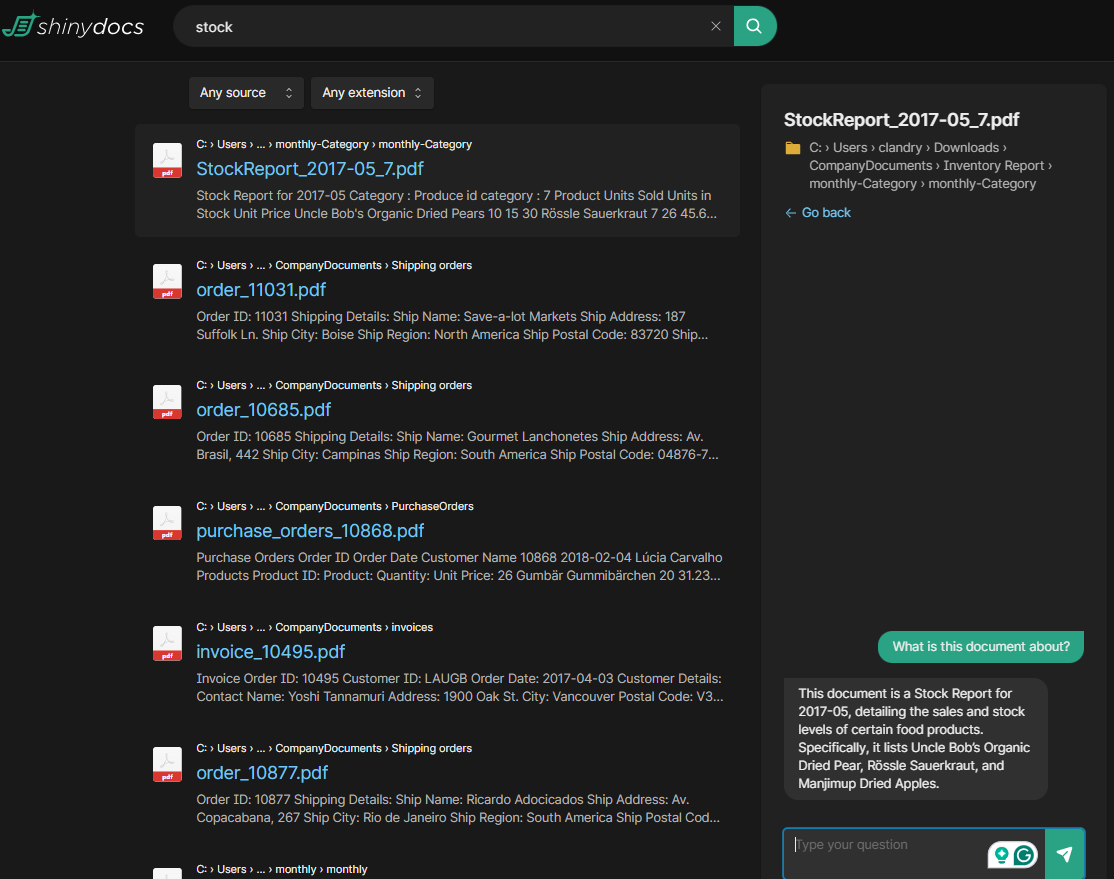
Task: Click in the search box containing stock
Action: point(440,27)
